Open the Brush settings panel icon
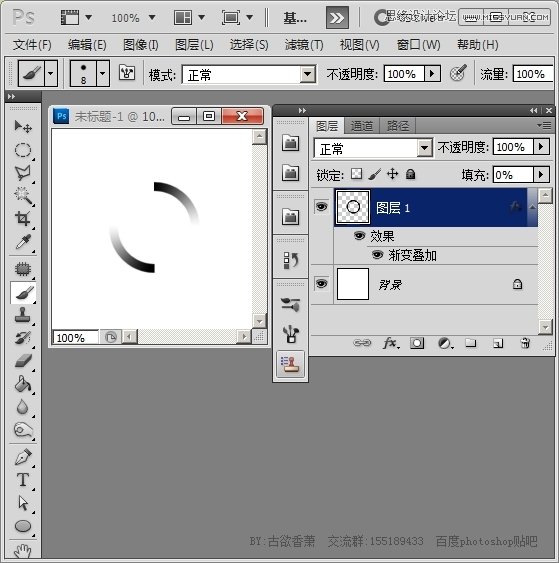The width and height of the screenshot is (559, 563). click(290, 305)
